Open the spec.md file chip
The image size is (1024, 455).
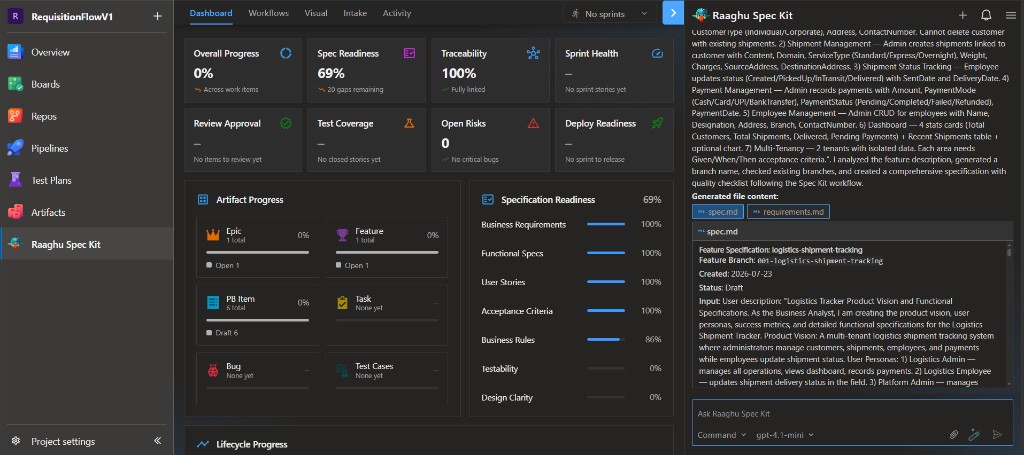718,212
